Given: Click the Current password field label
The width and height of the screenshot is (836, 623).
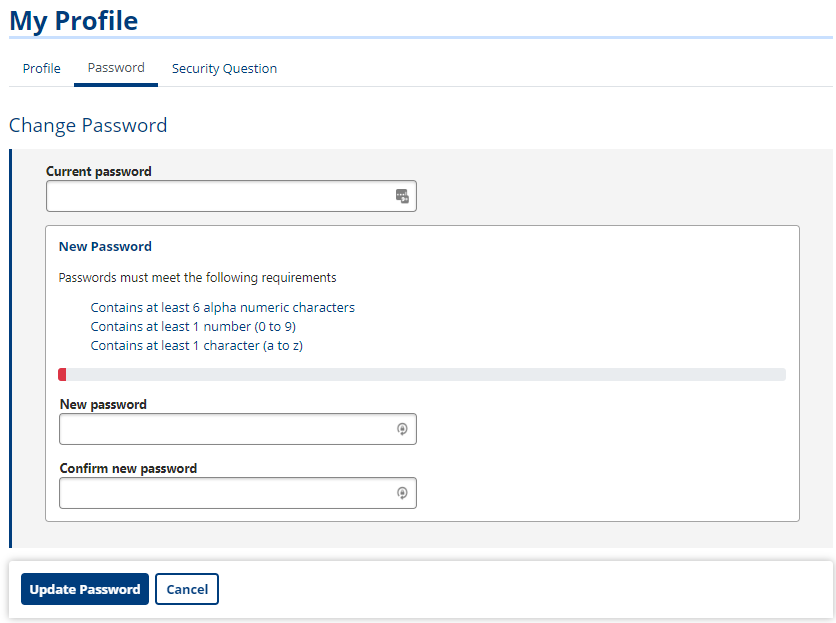Looking at the screenshot, I should tap(99, 171).
